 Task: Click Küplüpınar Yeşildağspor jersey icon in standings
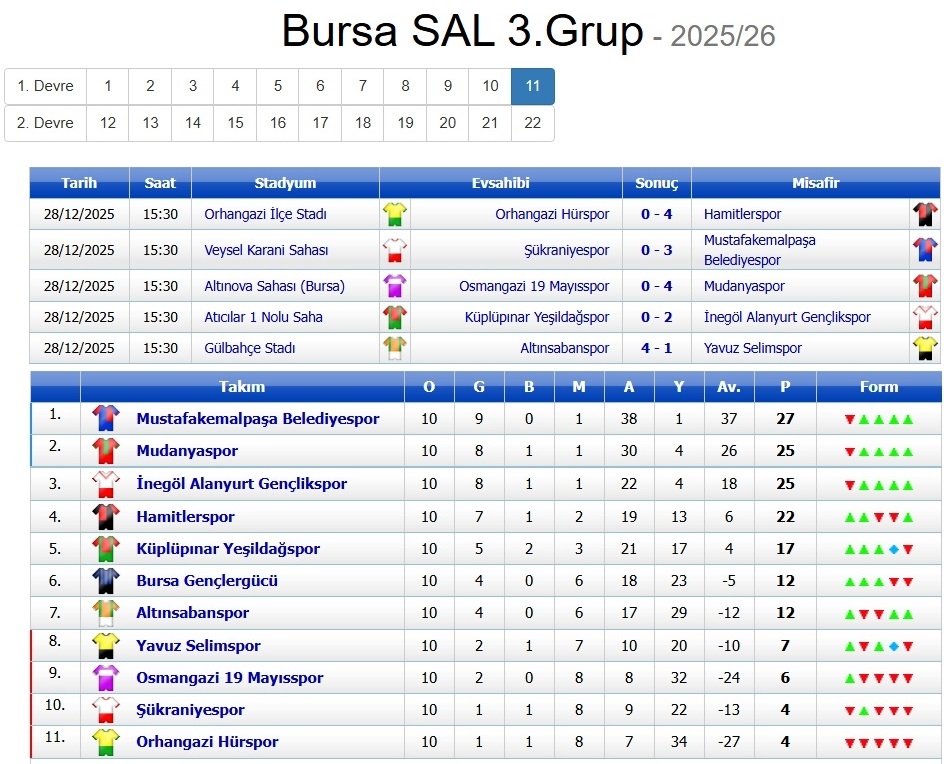coord(105,548)
